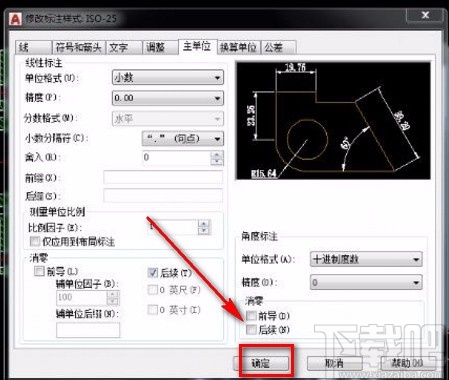
Task: Click the AutoCAD logo icon in title bar
Action: pyautogui.click(x=15, y=19)
